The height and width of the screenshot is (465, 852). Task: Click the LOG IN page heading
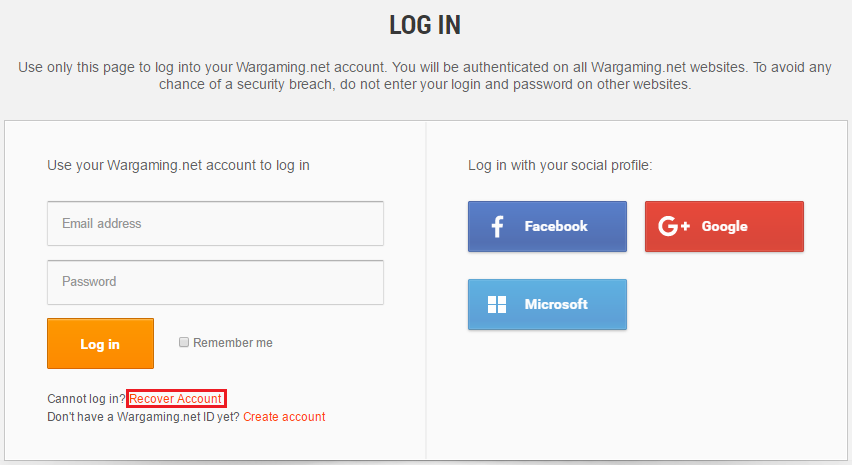(425, 25)
